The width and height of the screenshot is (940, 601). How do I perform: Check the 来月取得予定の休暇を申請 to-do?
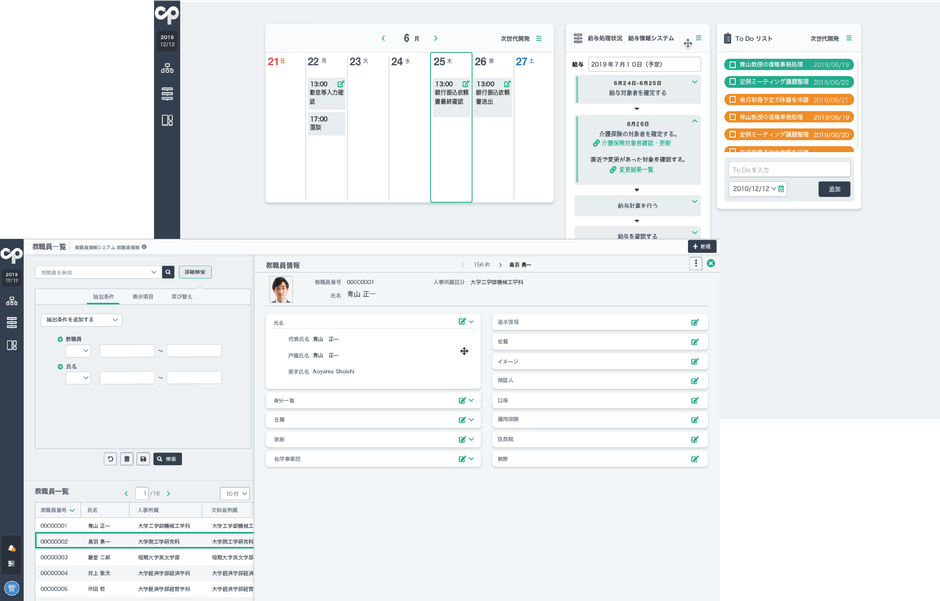point(733,100)
